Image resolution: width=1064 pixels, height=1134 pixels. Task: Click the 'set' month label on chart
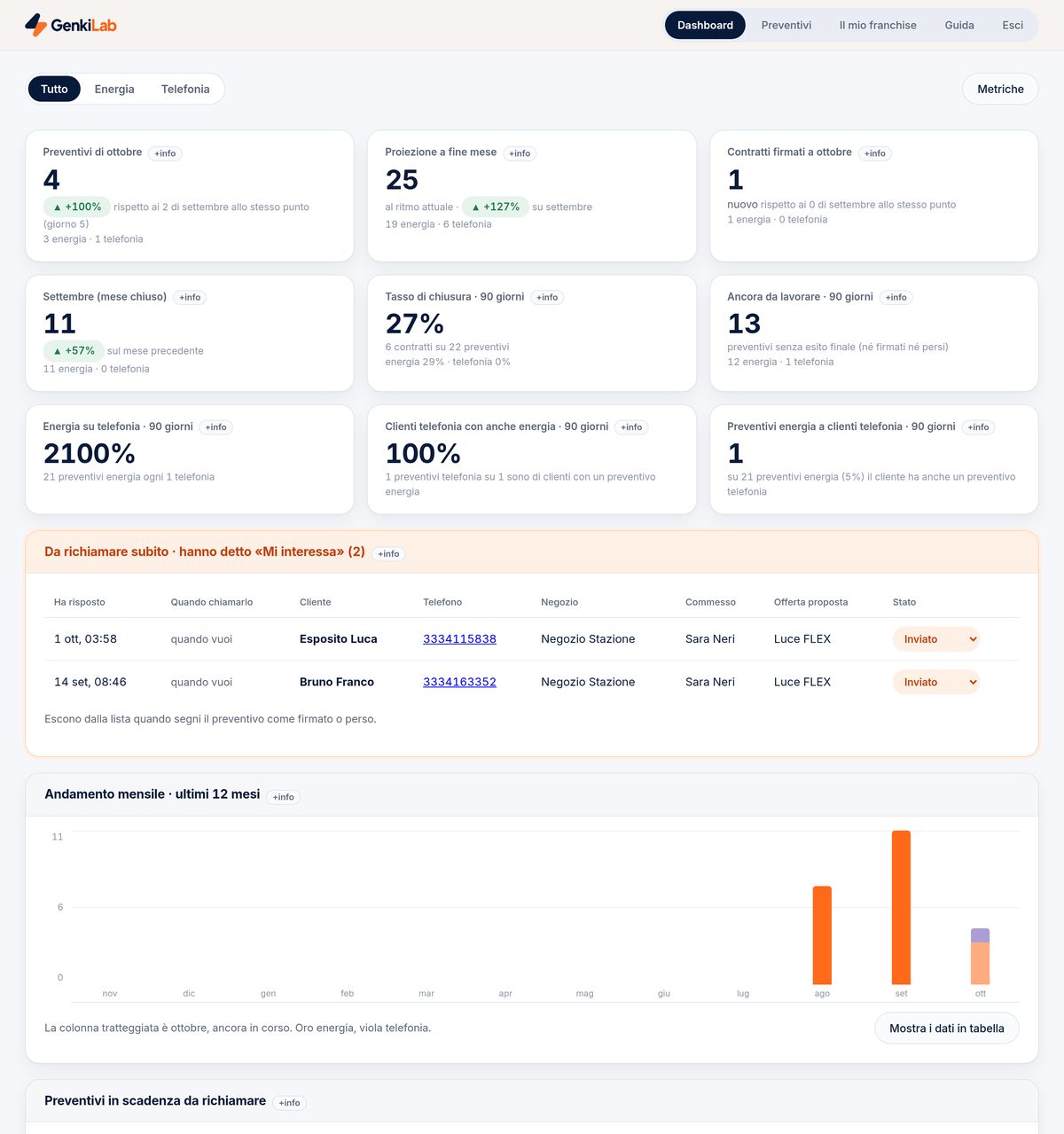(901, 994)
